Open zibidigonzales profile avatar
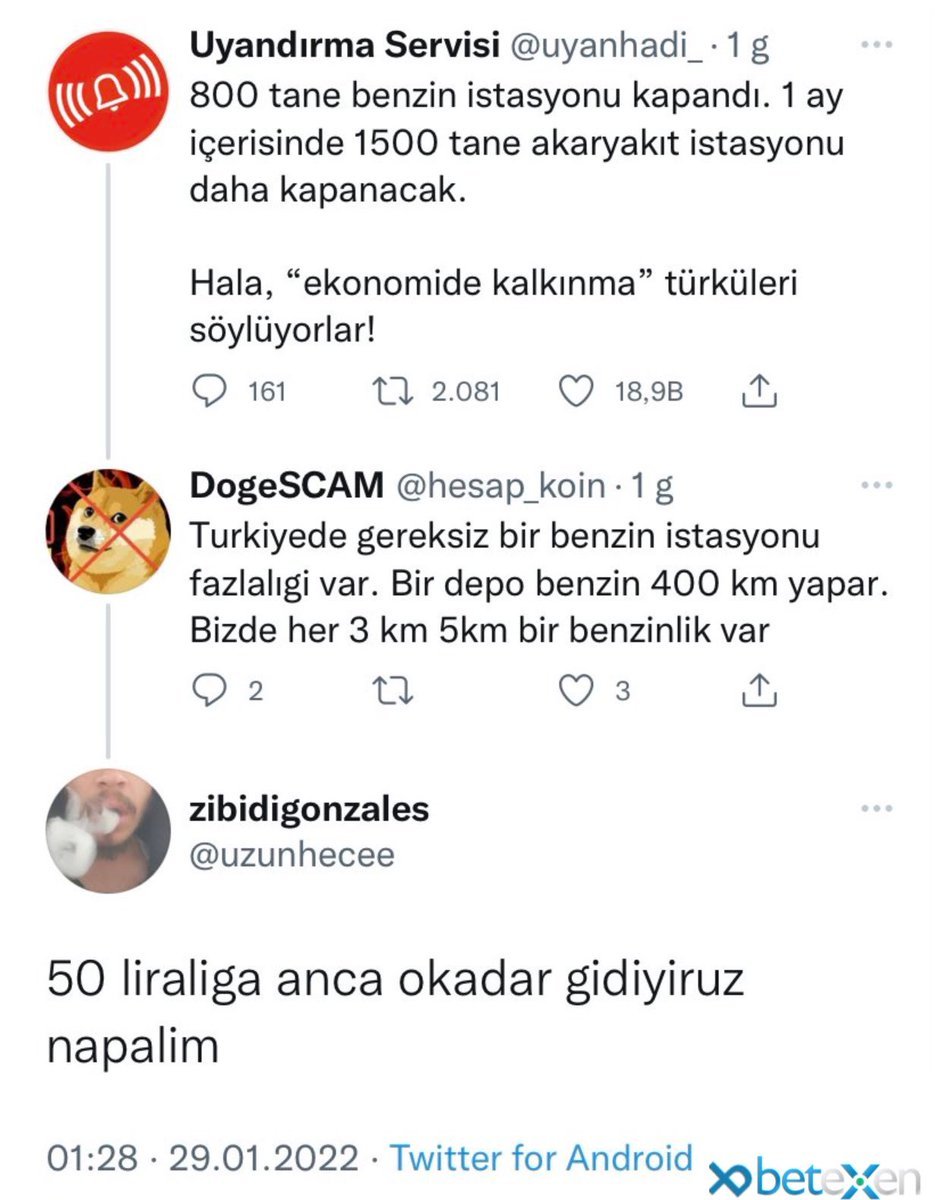This screenshot has width=943, height=1200. [107, 830]
